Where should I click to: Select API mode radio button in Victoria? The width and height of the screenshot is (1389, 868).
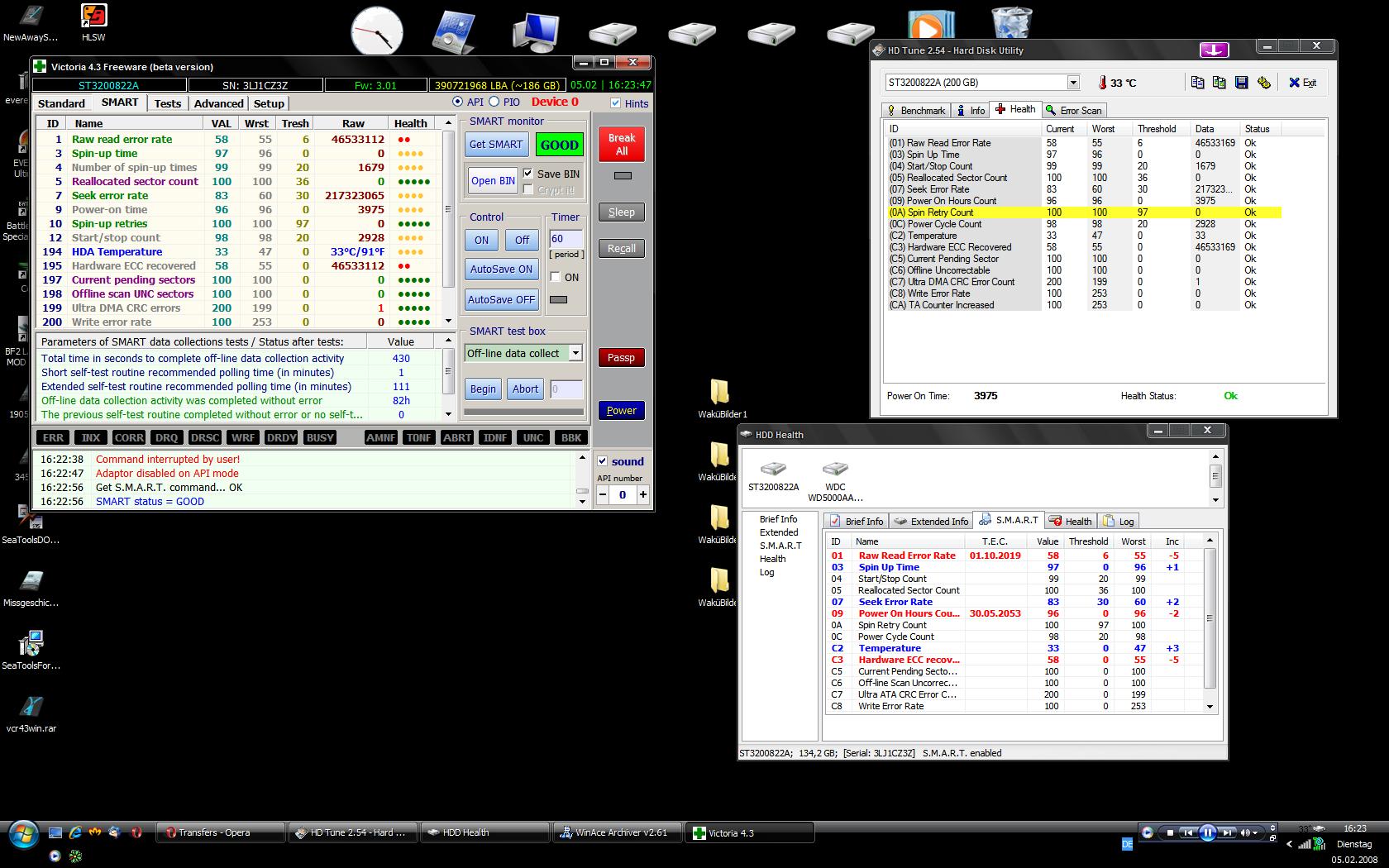coord(458,102)
